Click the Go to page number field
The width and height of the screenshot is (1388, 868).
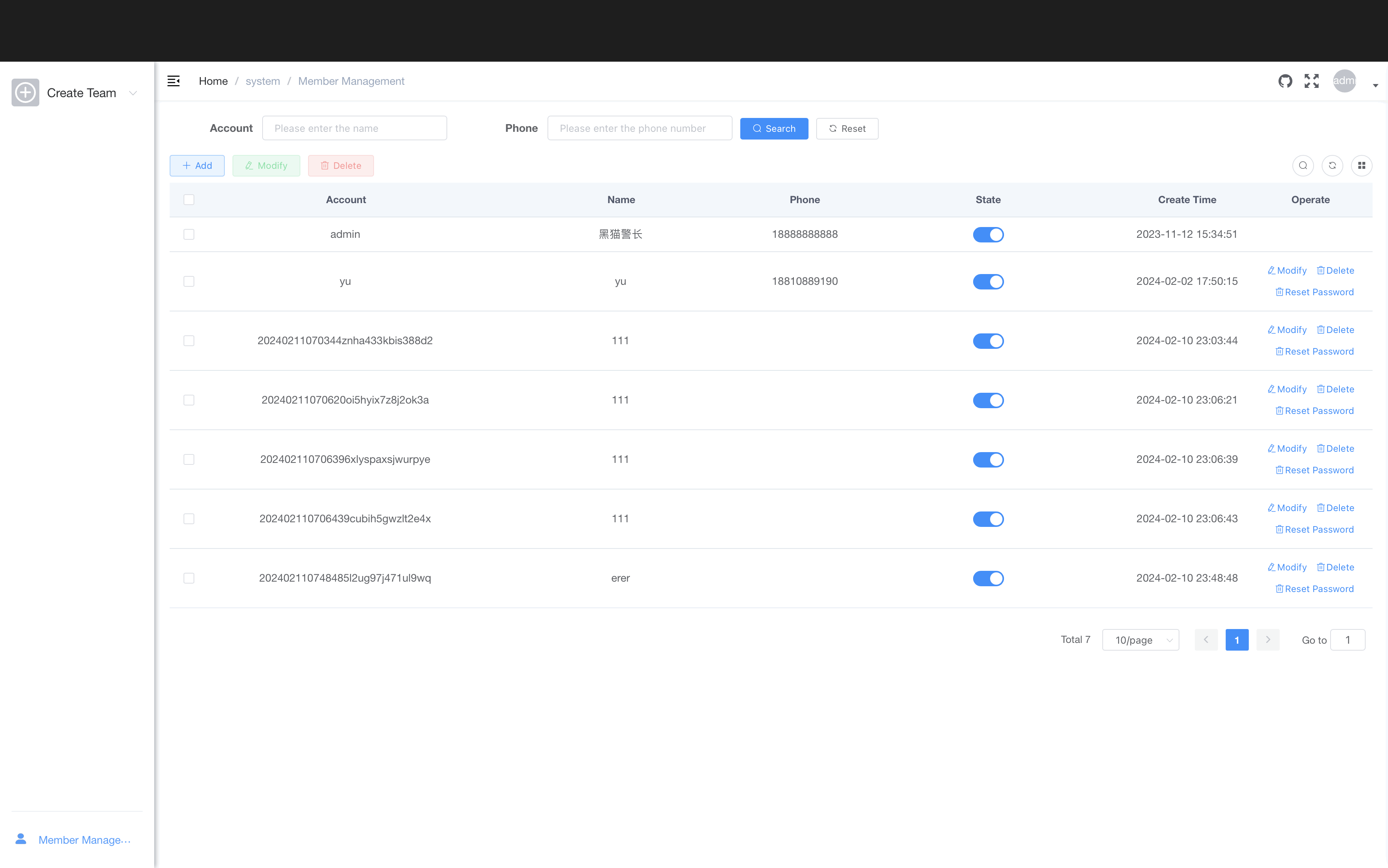1347,639
